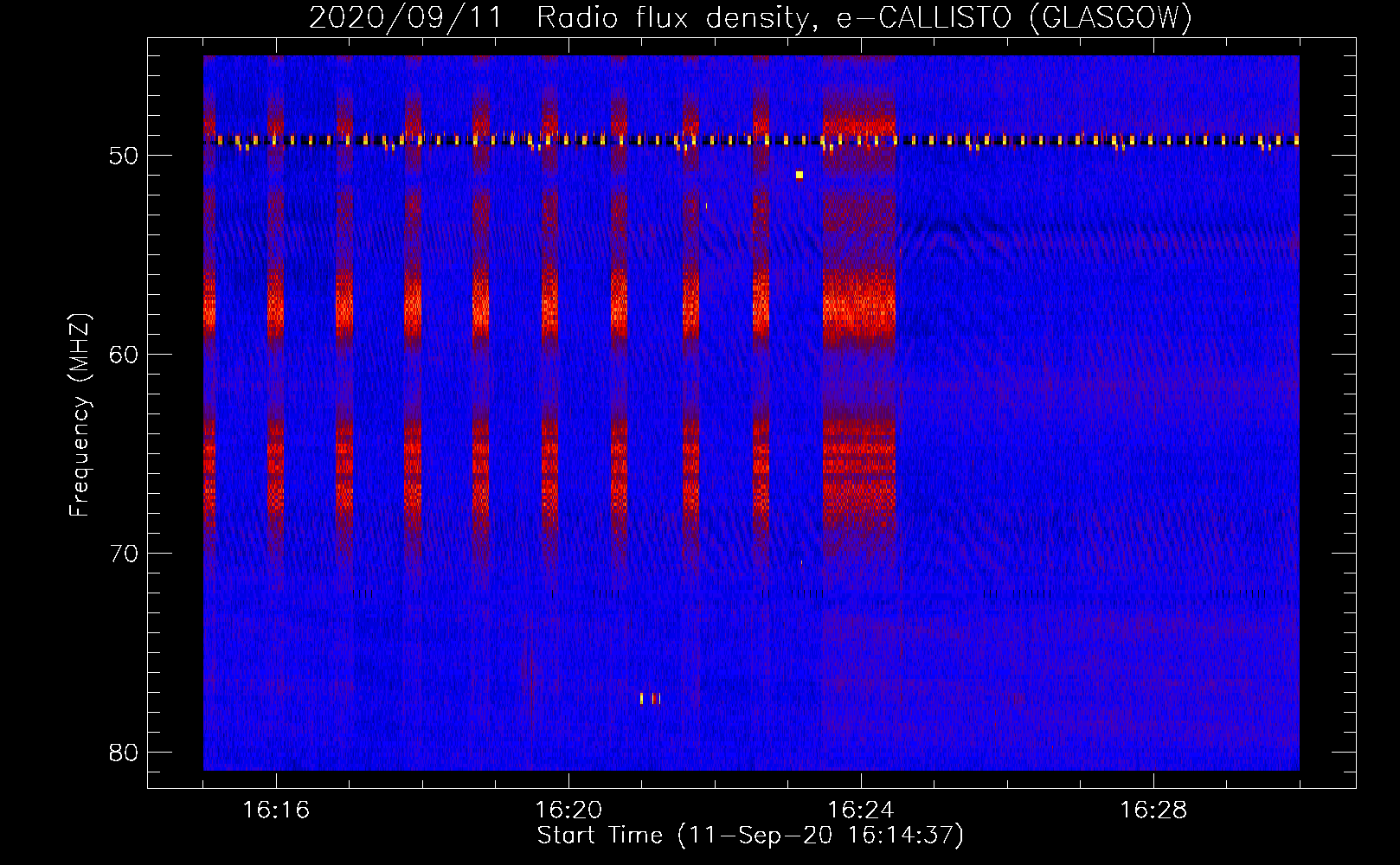Click the 16:28 time tick label
Image resolution: width=1400 pixels, height=865 pixels.
click(x=1153, y=811)
